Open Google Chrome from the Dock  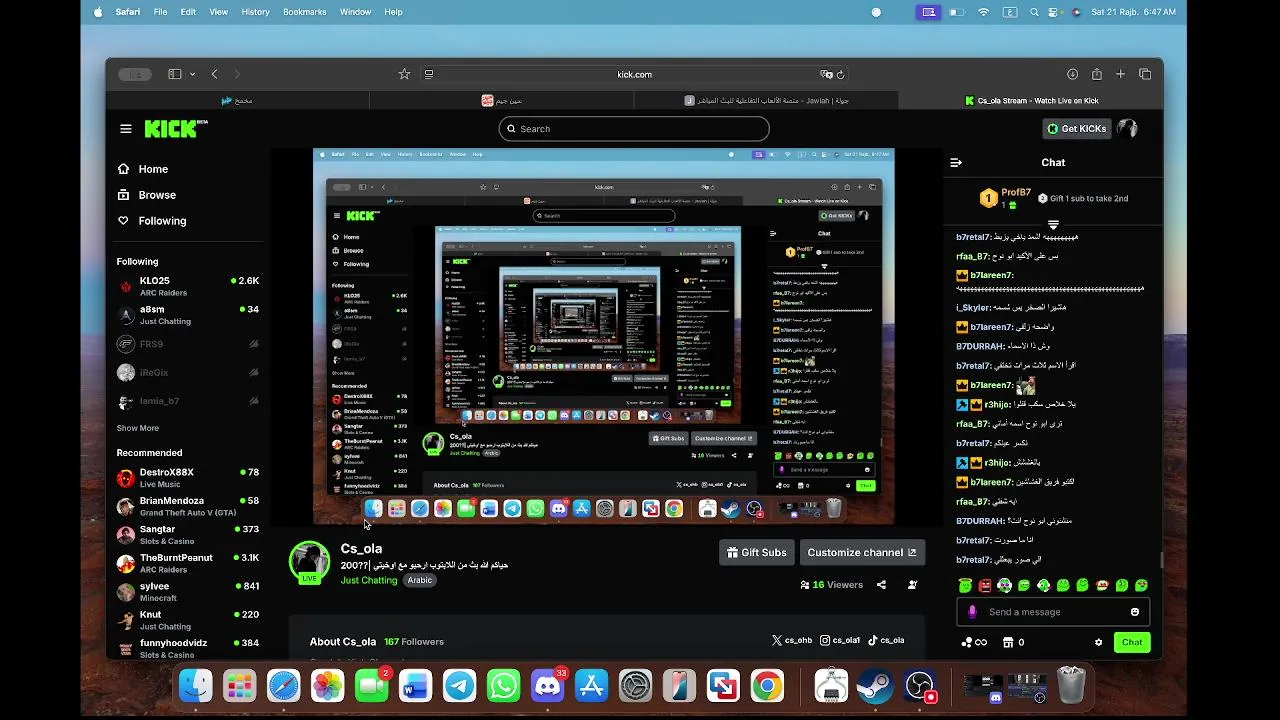click(x=768, y=686)
